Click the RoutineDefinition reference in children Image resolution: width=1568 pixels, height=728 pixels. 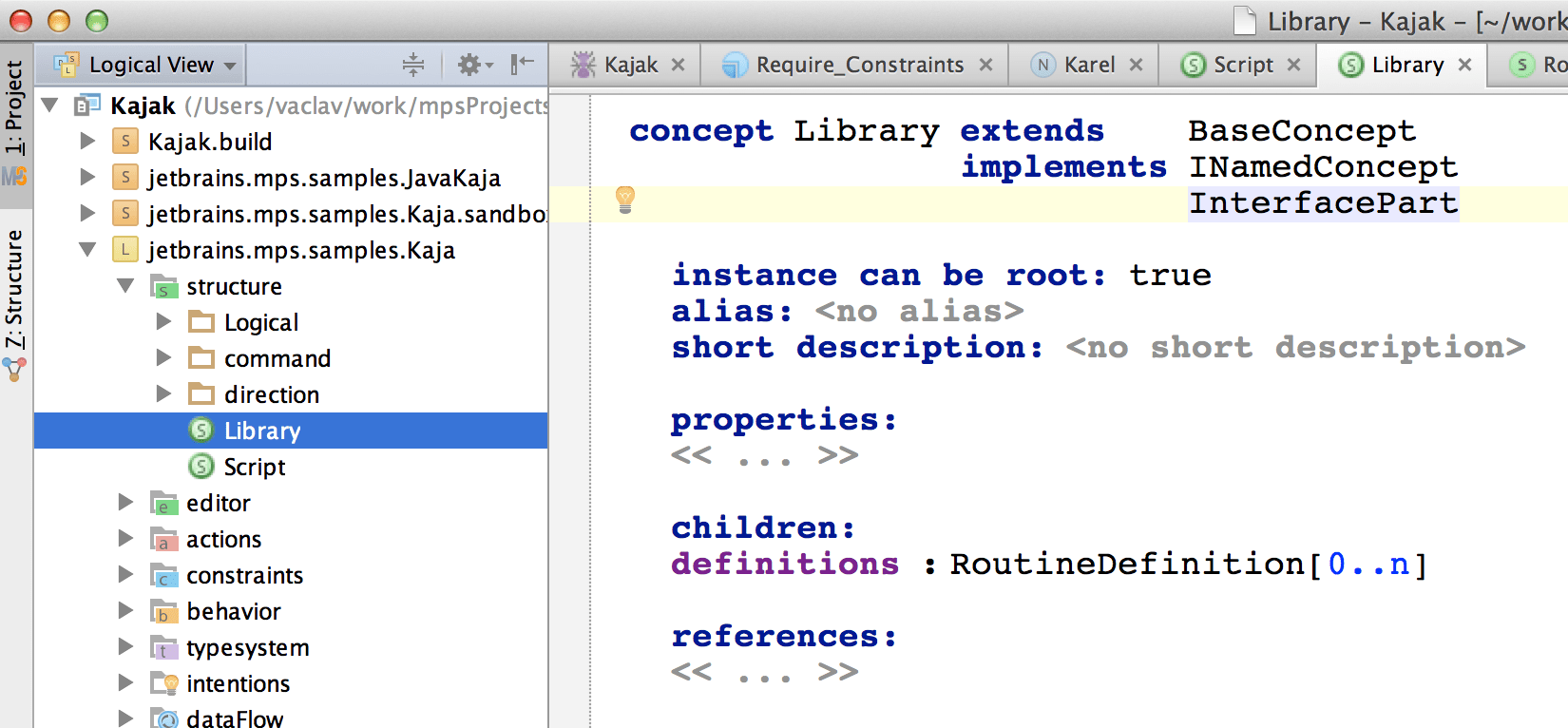tap(1127, 564)
